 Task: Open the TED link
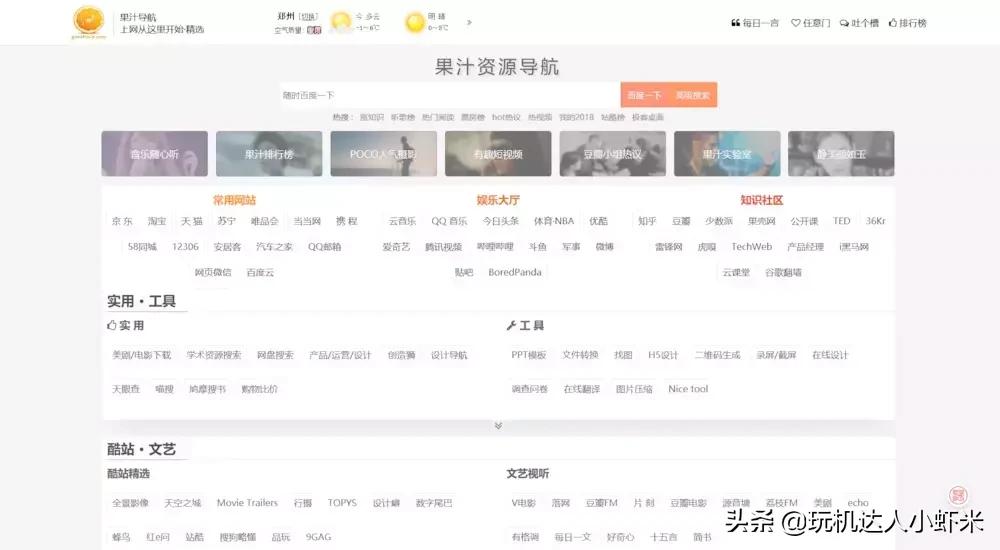841,221
